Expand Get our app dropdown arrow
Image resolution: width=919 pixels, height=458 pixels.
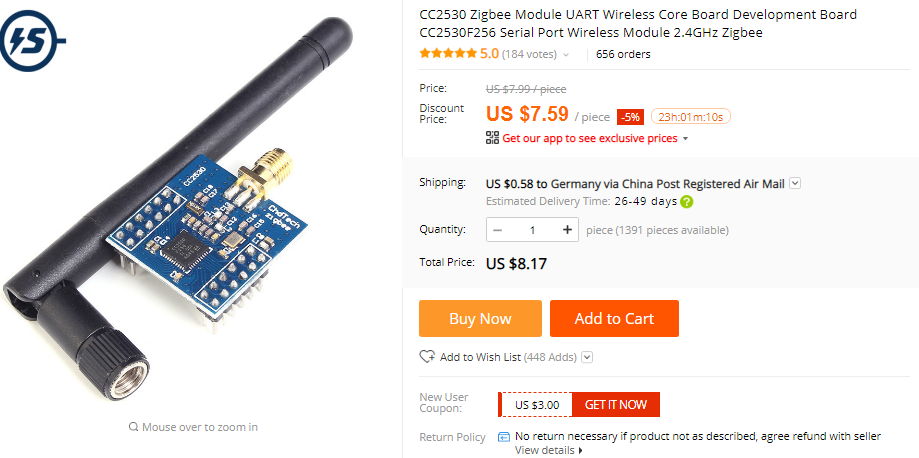pos(686,139)
